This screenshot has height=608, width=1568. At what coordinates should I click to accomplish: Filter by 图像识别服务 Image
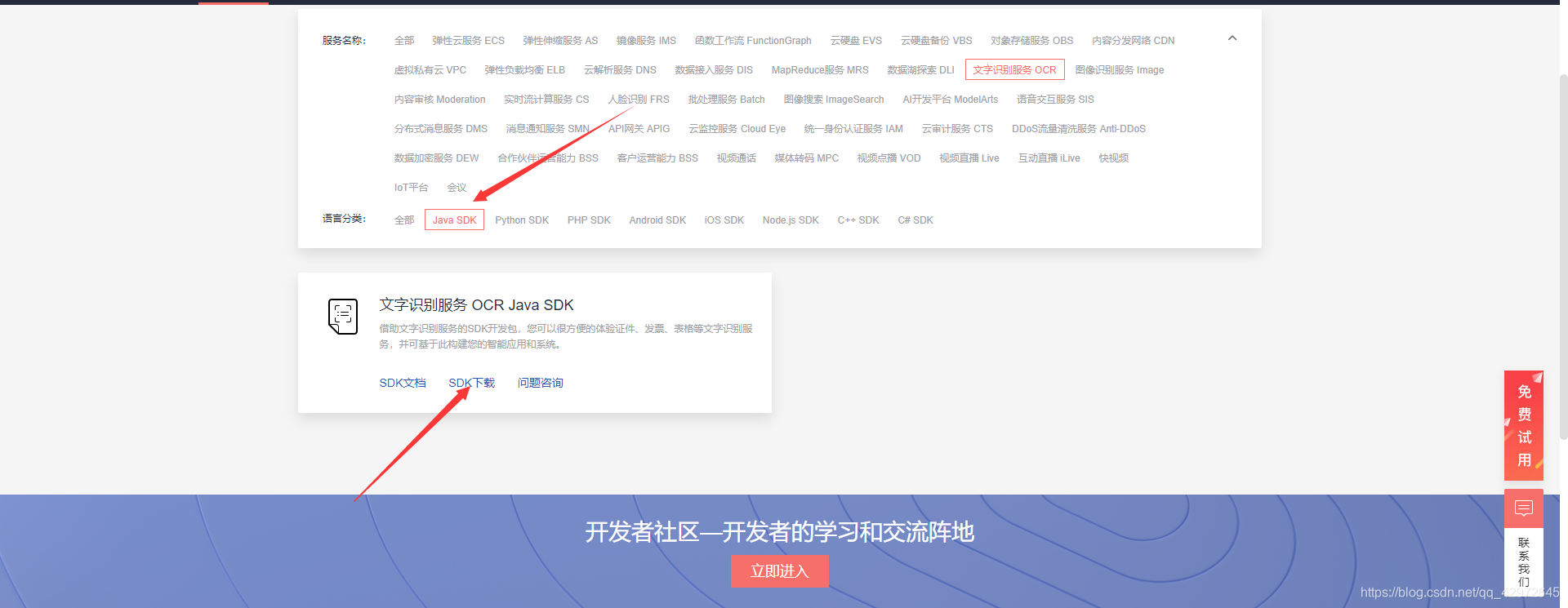tap(1120, 70)
